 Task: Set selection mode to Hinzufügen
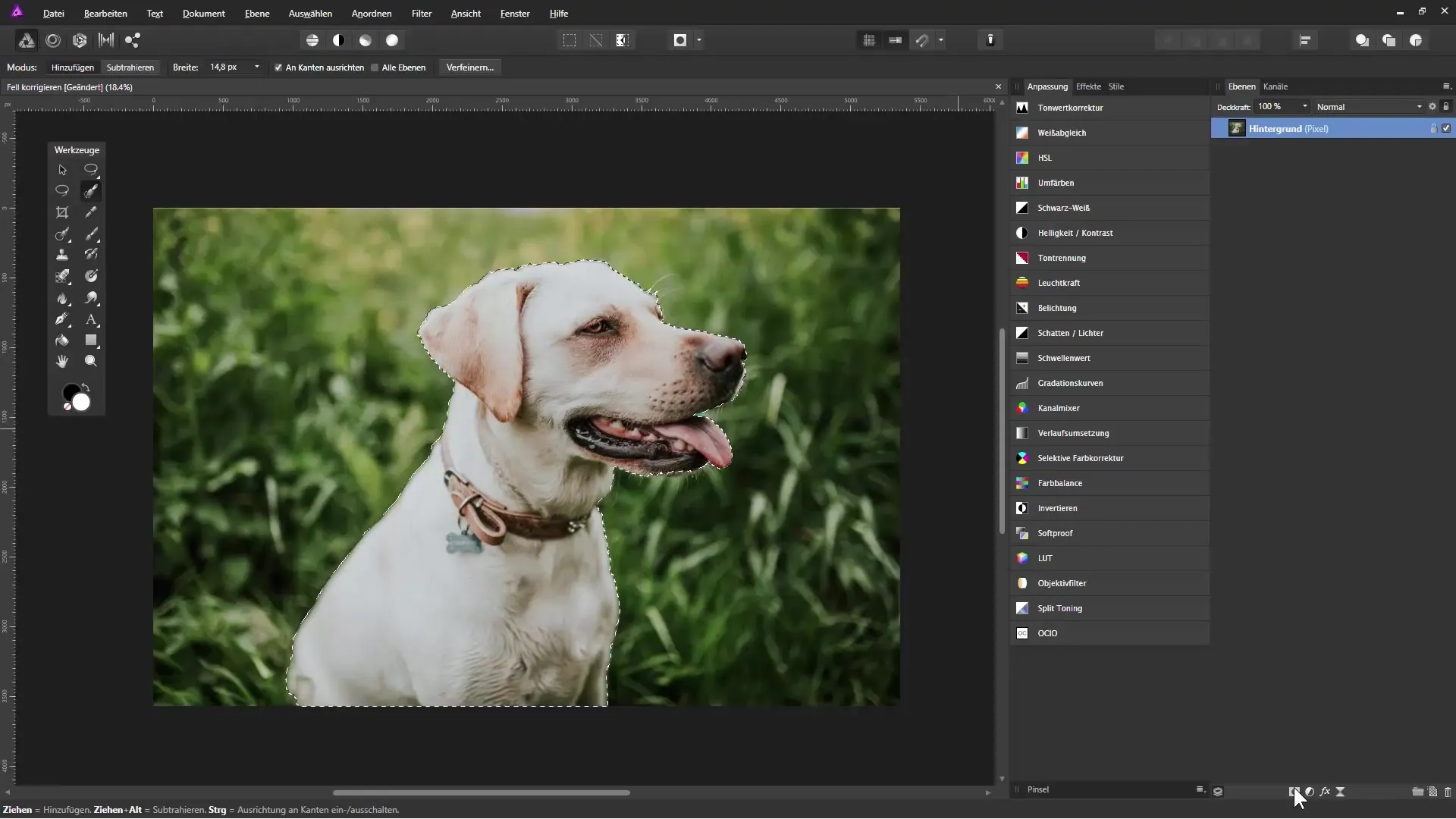point(73,67)
